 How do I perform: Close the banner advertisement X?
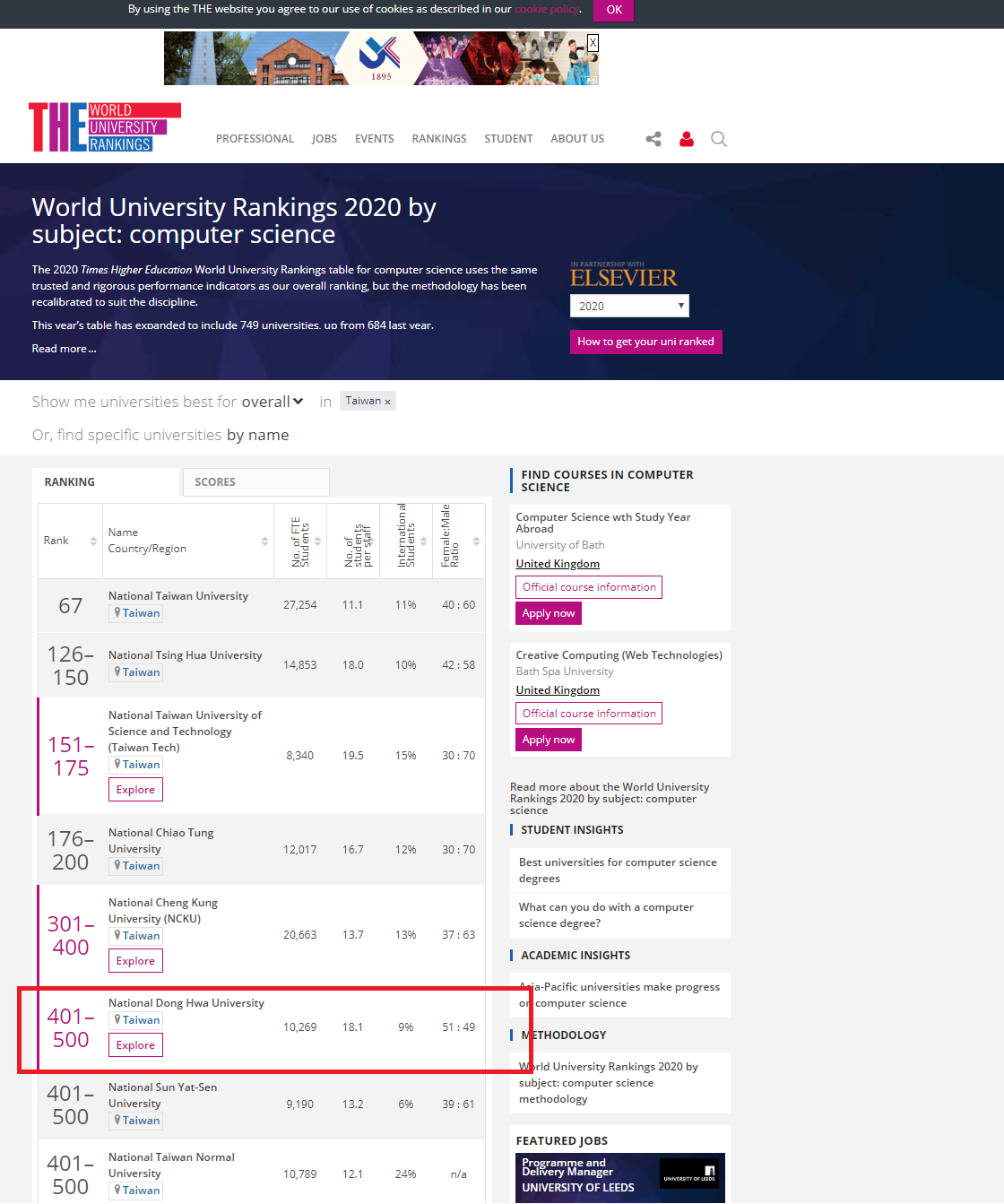(x=593, y=42)
